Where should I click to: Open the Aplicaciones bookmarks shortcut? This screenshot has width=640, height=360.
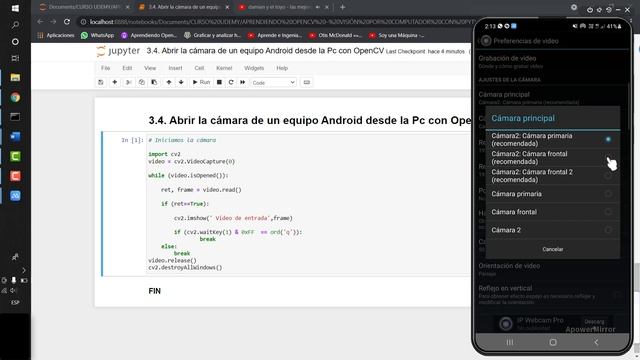[56, 36]
